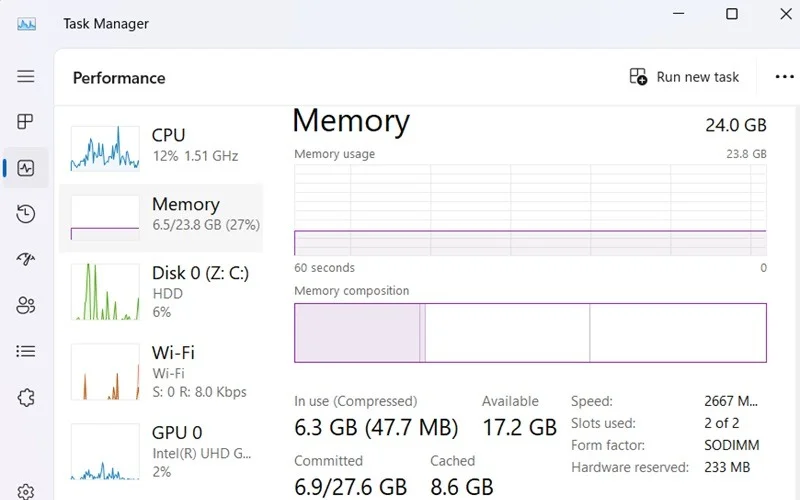Screen dimensions: 800x500
Task: Select the GPU 0 performance entry
Action: pos(161,453)
